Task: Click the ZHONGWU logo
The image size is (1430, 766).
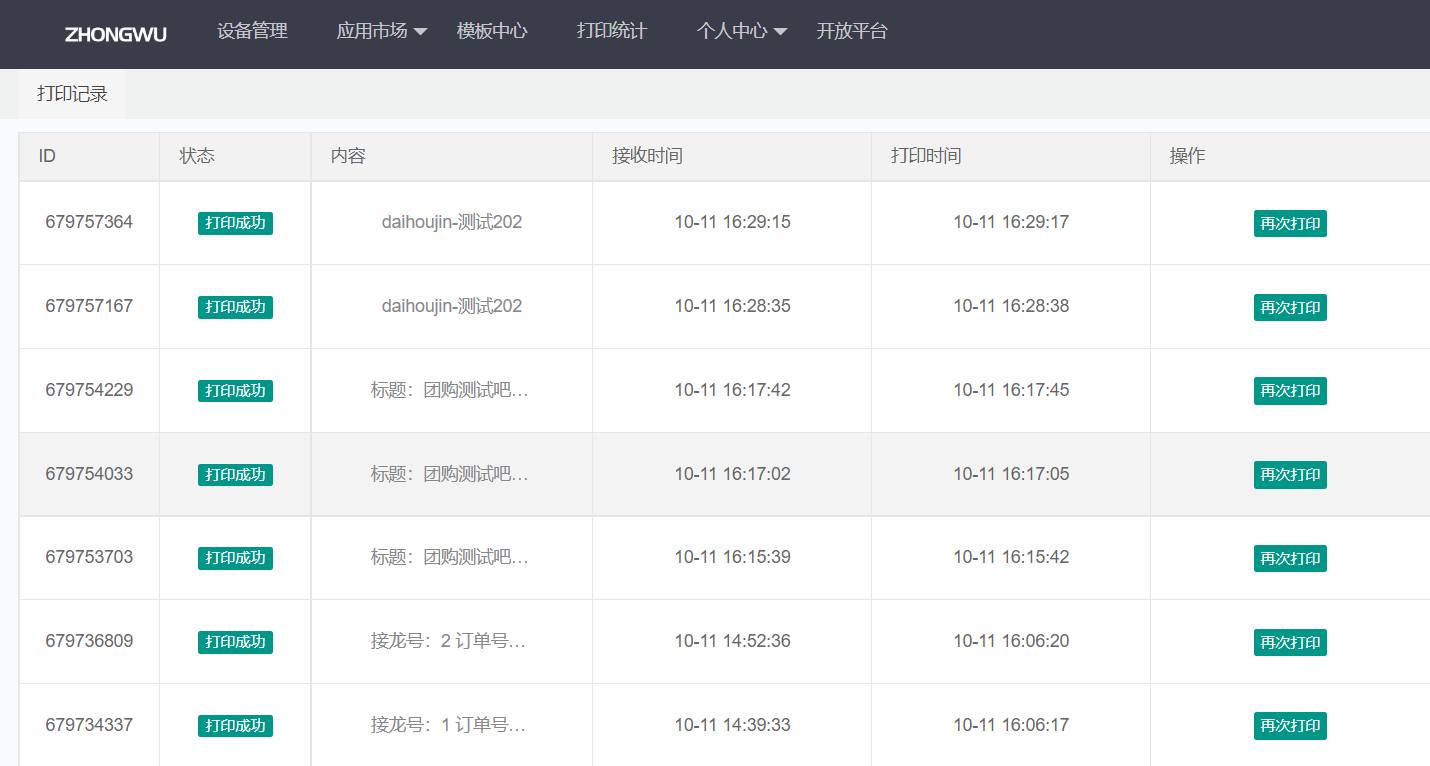Action: pyautogui.click(x=115, y=34)
